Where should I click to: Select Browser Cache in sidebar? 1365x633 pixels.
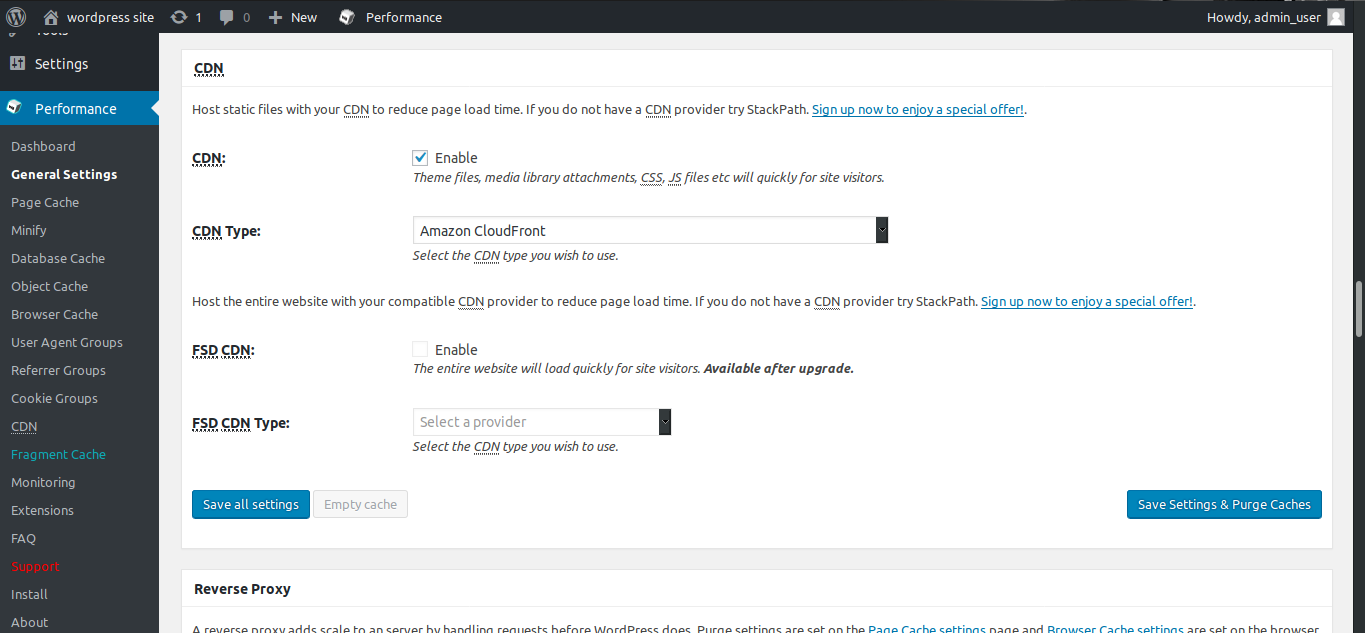tap(54, 314)
